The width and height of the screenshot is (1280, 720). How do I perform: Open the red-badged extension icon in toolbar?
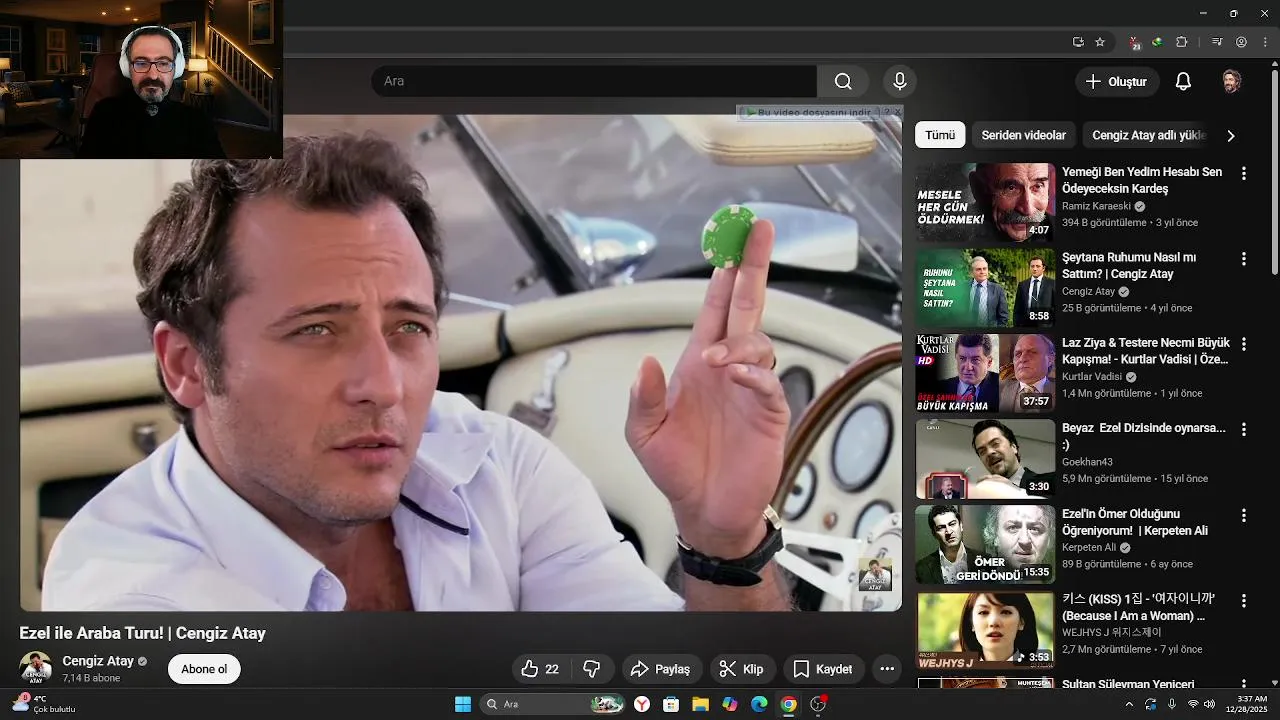(x=1135, y=42)
